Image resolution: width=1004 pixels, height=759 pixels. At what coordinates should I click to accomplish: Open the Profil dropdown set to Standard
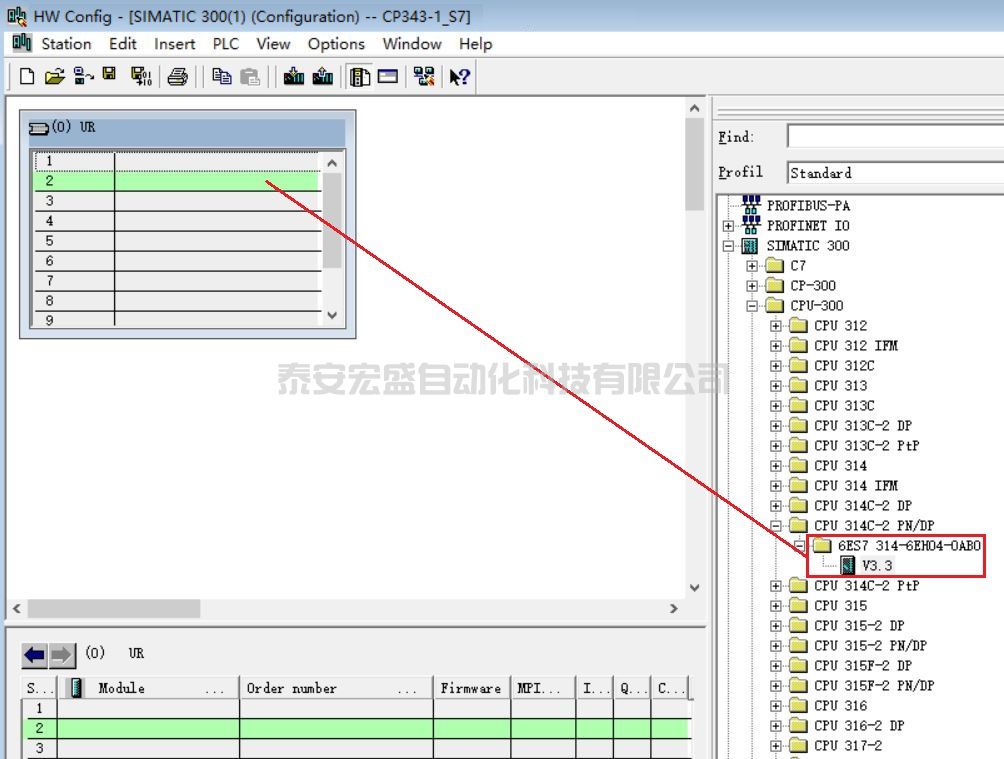(x=894, y=173)
